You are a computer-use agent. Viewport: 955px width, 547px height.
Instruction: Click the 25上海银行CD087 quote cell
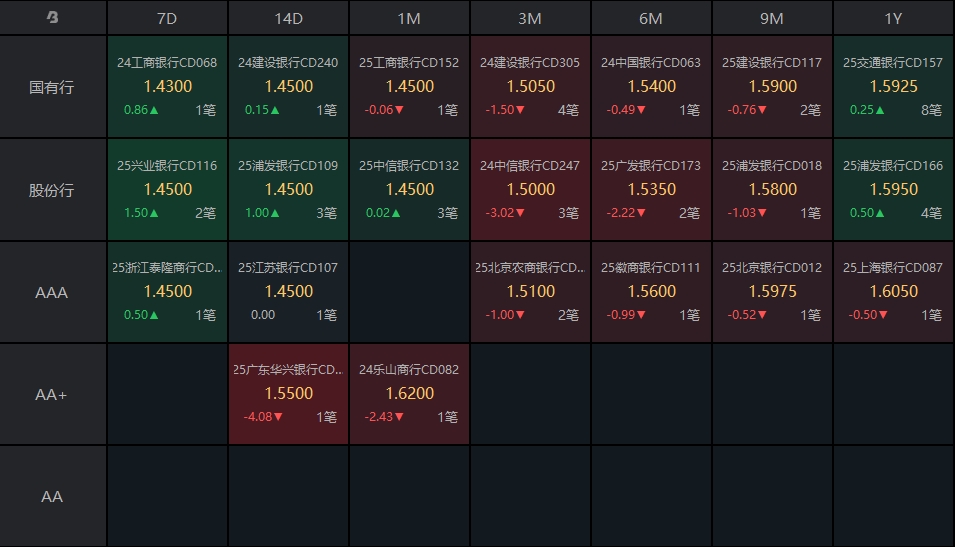coord(892,292)
